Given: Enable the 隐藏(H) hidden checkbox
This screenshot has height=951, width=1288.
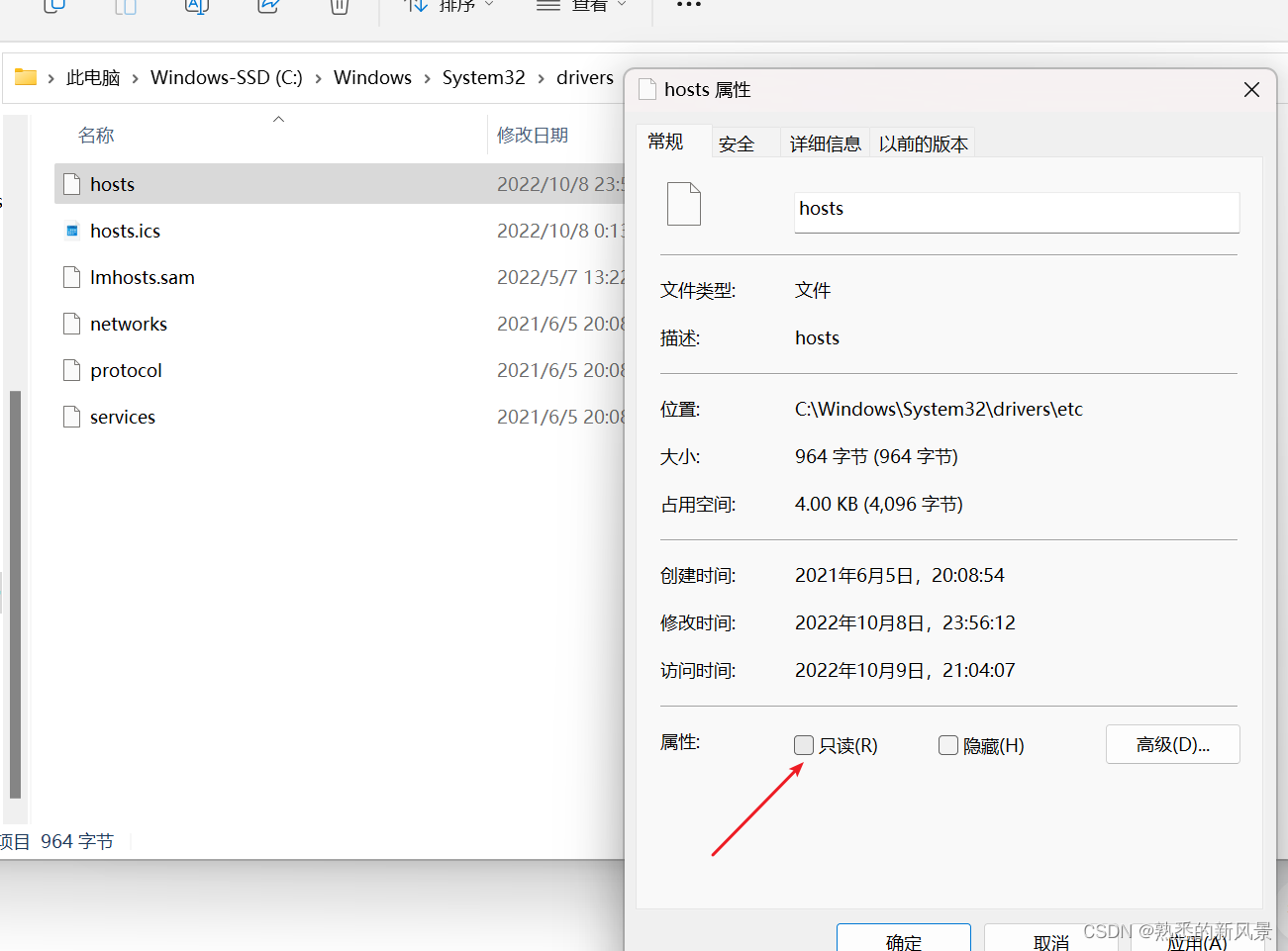Looking at the screenshot, I should [948, 745].
